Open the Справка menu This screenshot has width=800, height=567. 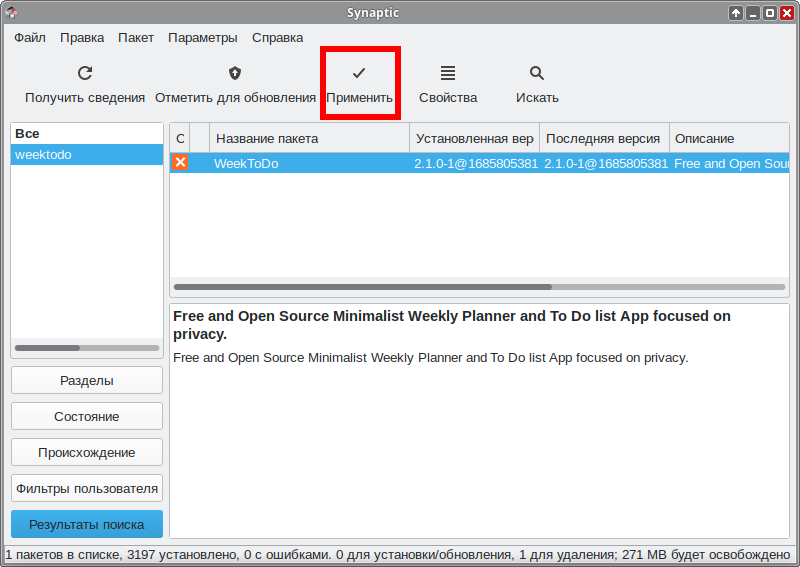click(277, 38)
